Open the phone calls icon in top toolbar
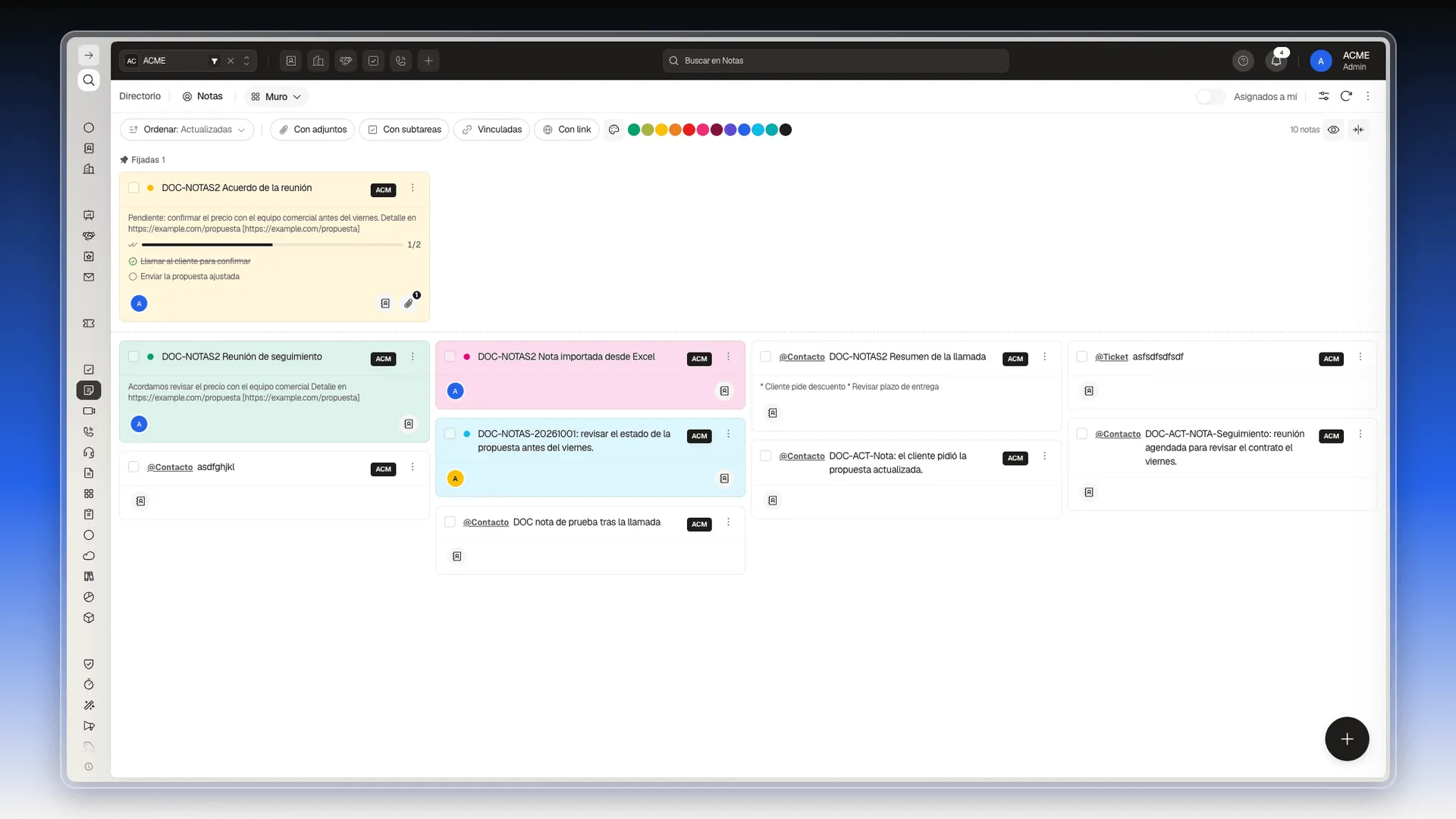Image resolution: width=1456 pixels, height=819 pixels. 401,61
